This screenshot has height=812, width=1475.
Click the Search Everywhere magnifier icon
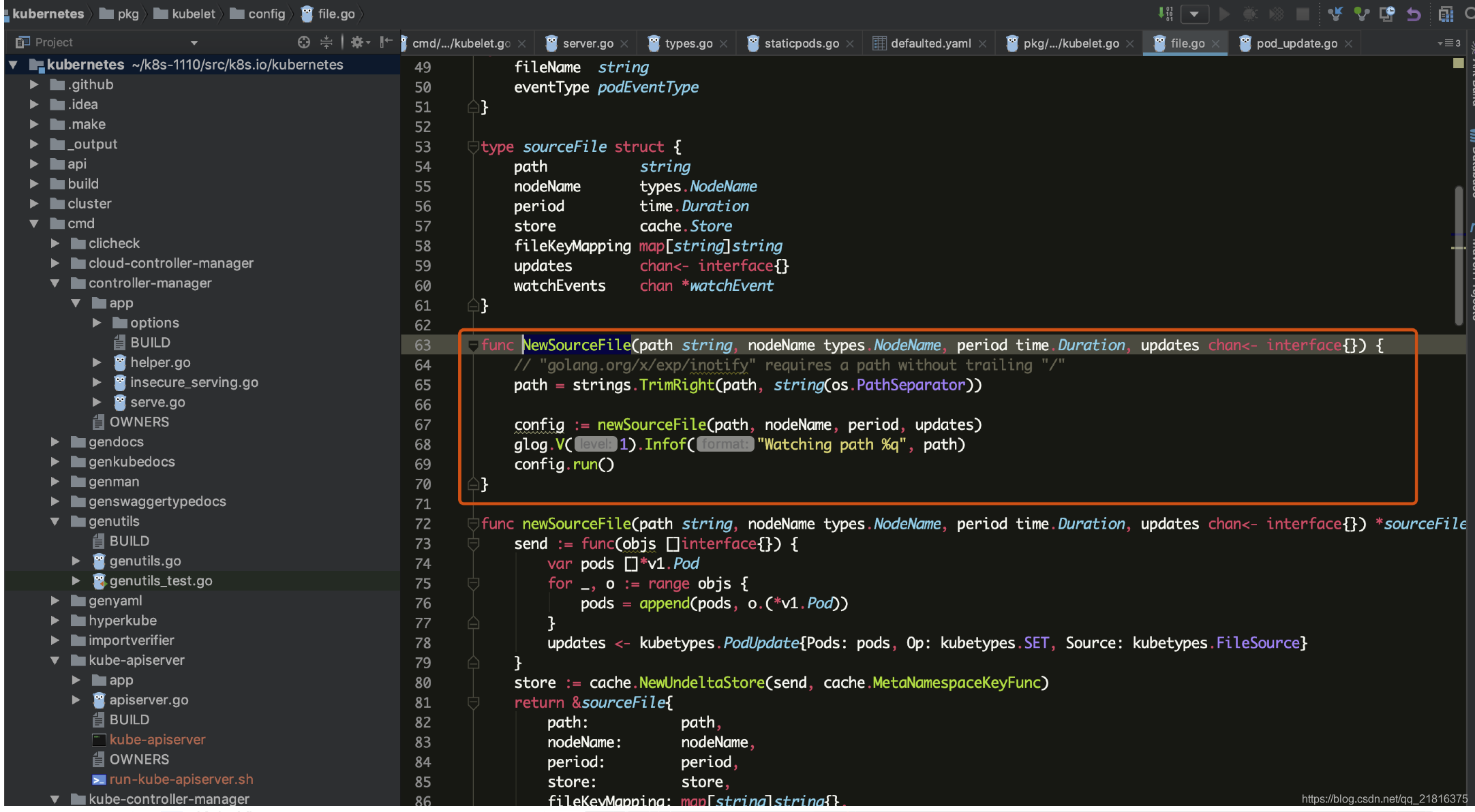pos(1469,14)
